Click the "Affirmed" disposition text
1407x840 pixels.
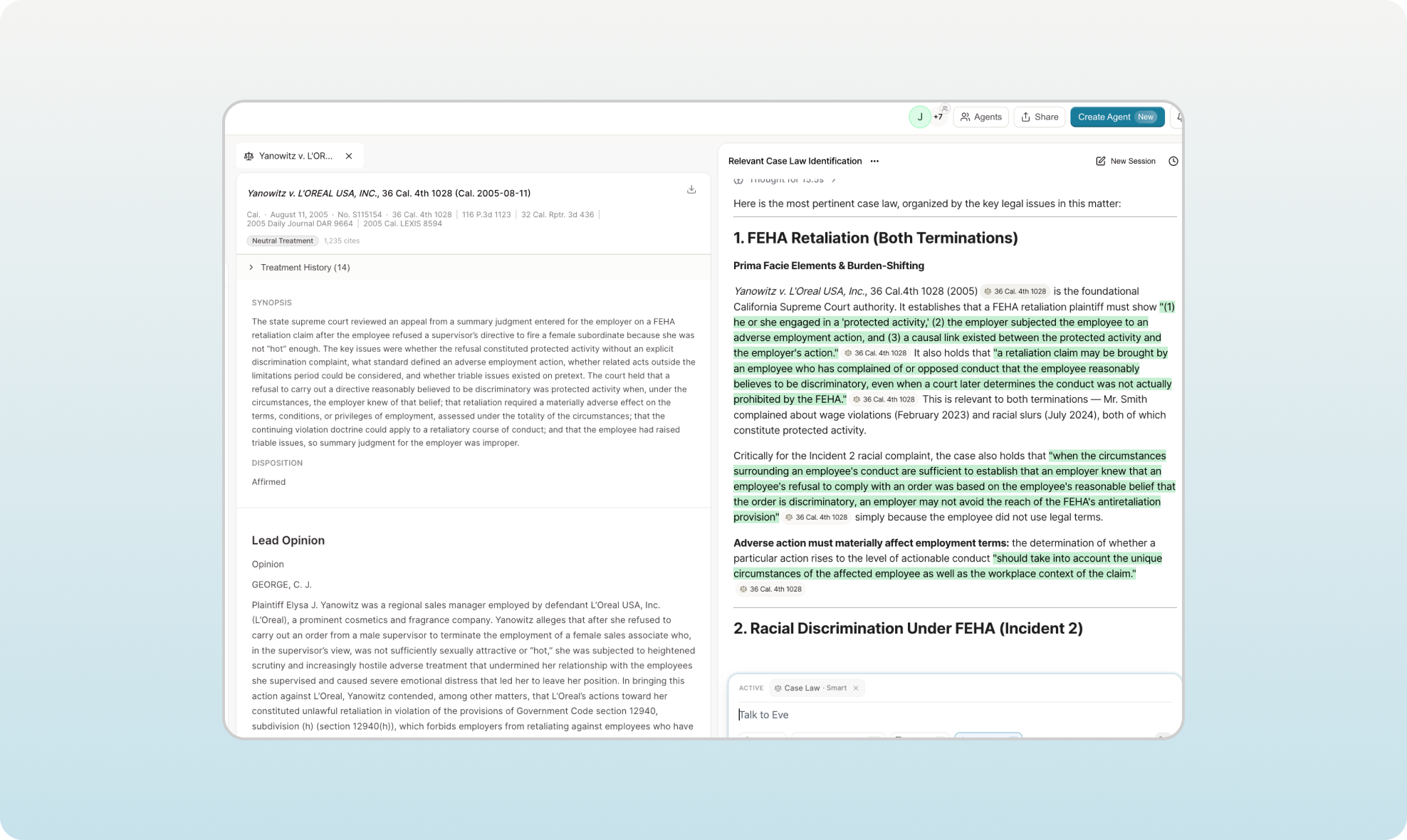(268, 482)
